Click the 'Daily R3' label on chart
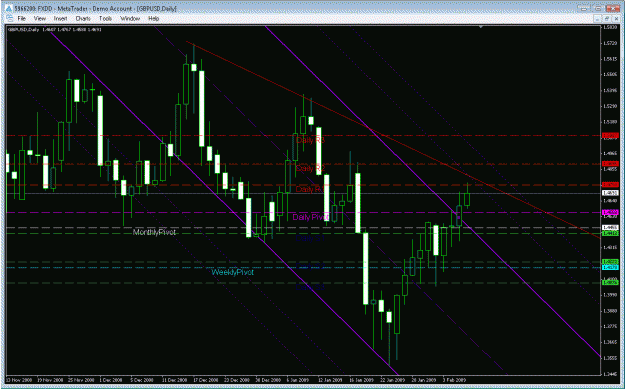Image resolution: width=625 pixels, height=389 pixels. pyautogui.click(x=311, y=140)
